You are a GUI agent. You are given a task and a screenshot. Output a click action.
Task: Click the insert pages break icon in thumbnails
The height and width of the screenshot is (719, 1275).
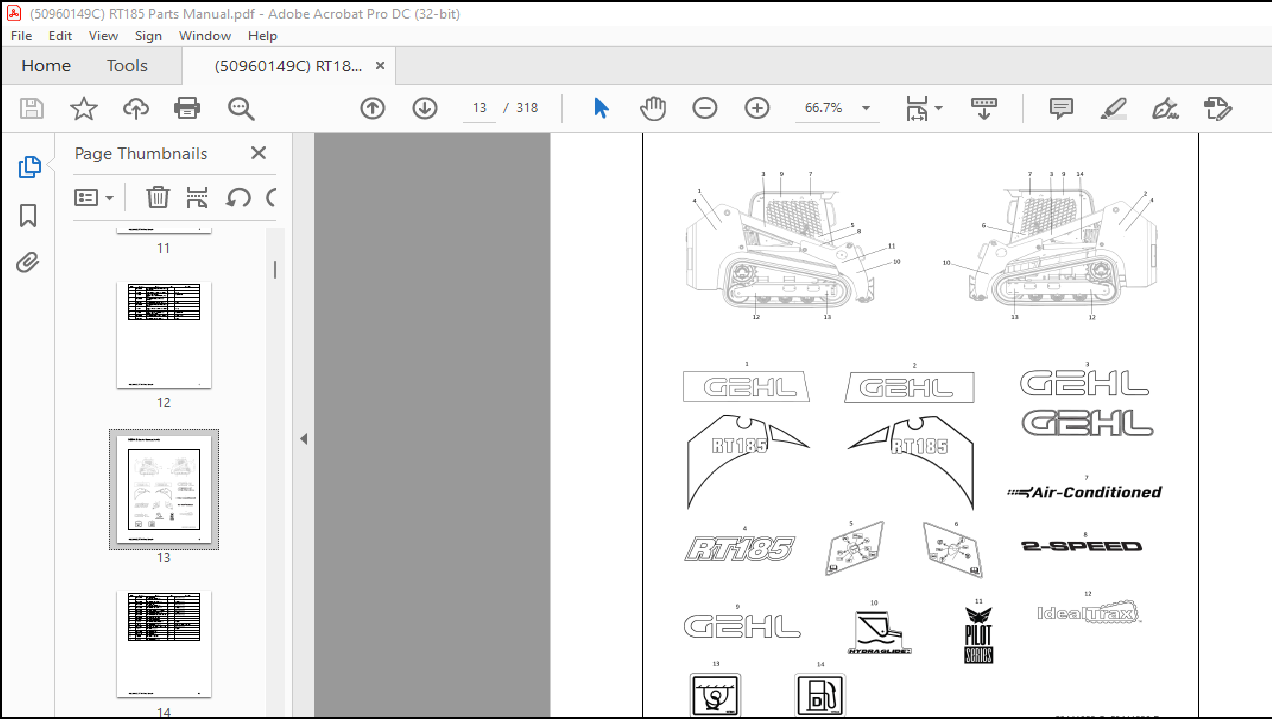coord(197,197)
